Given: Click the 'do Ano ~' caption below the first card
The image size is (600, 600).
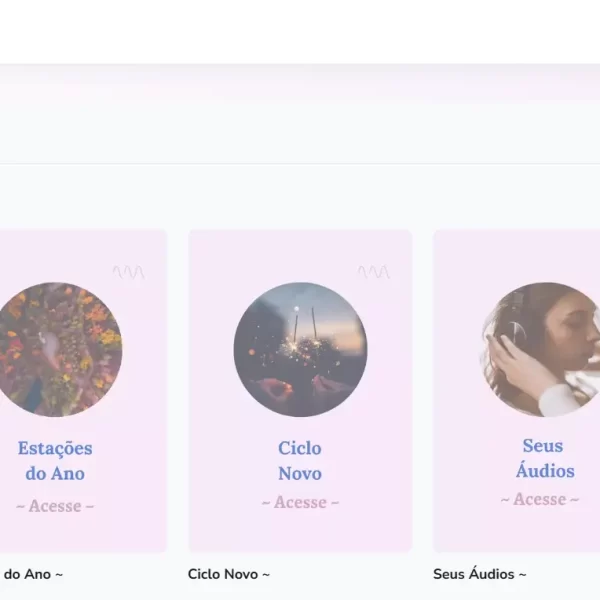Looking at the screenshot, I should point(33,574).
